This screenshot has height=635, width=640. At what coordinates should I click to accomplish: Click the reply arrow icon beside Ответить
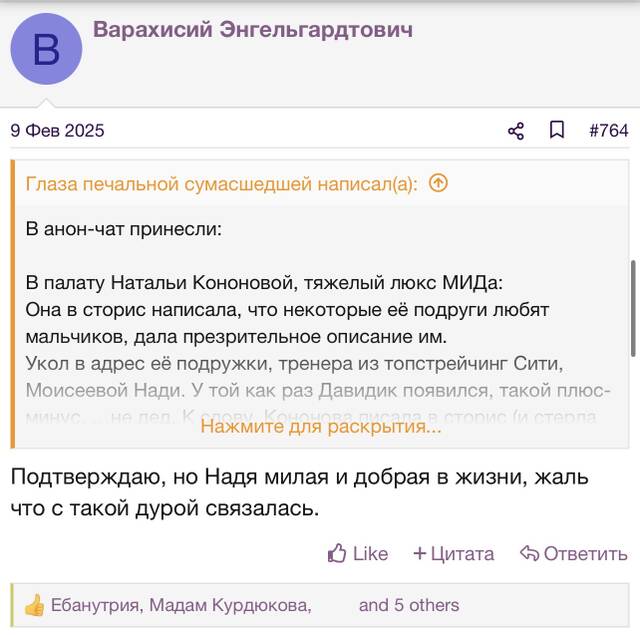coord(529,553)
